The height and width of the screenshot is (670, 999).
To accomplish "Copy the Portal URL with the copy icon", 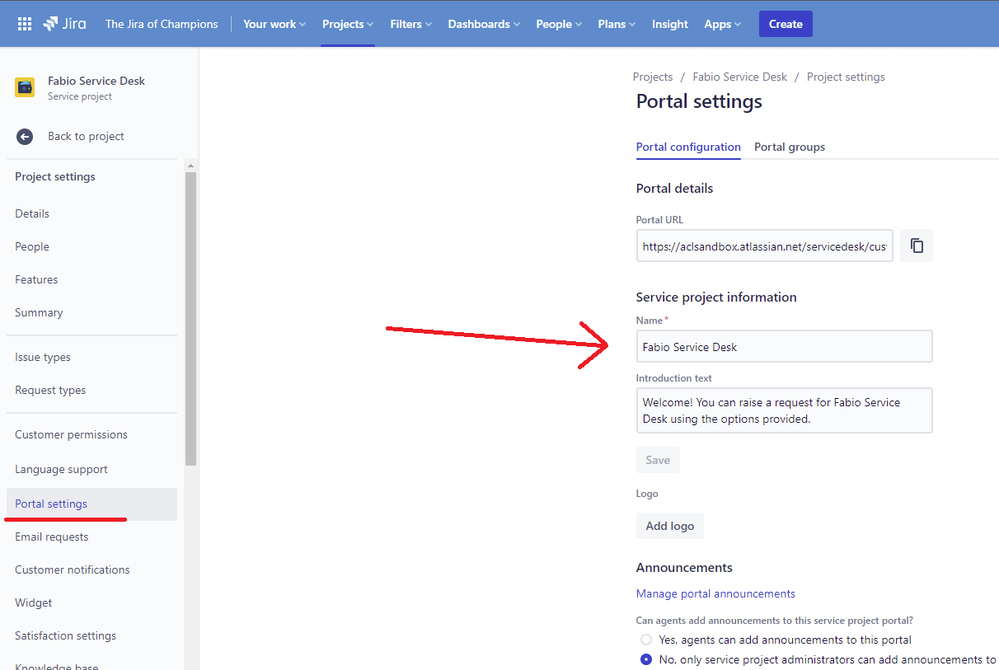I will (916, 246).
